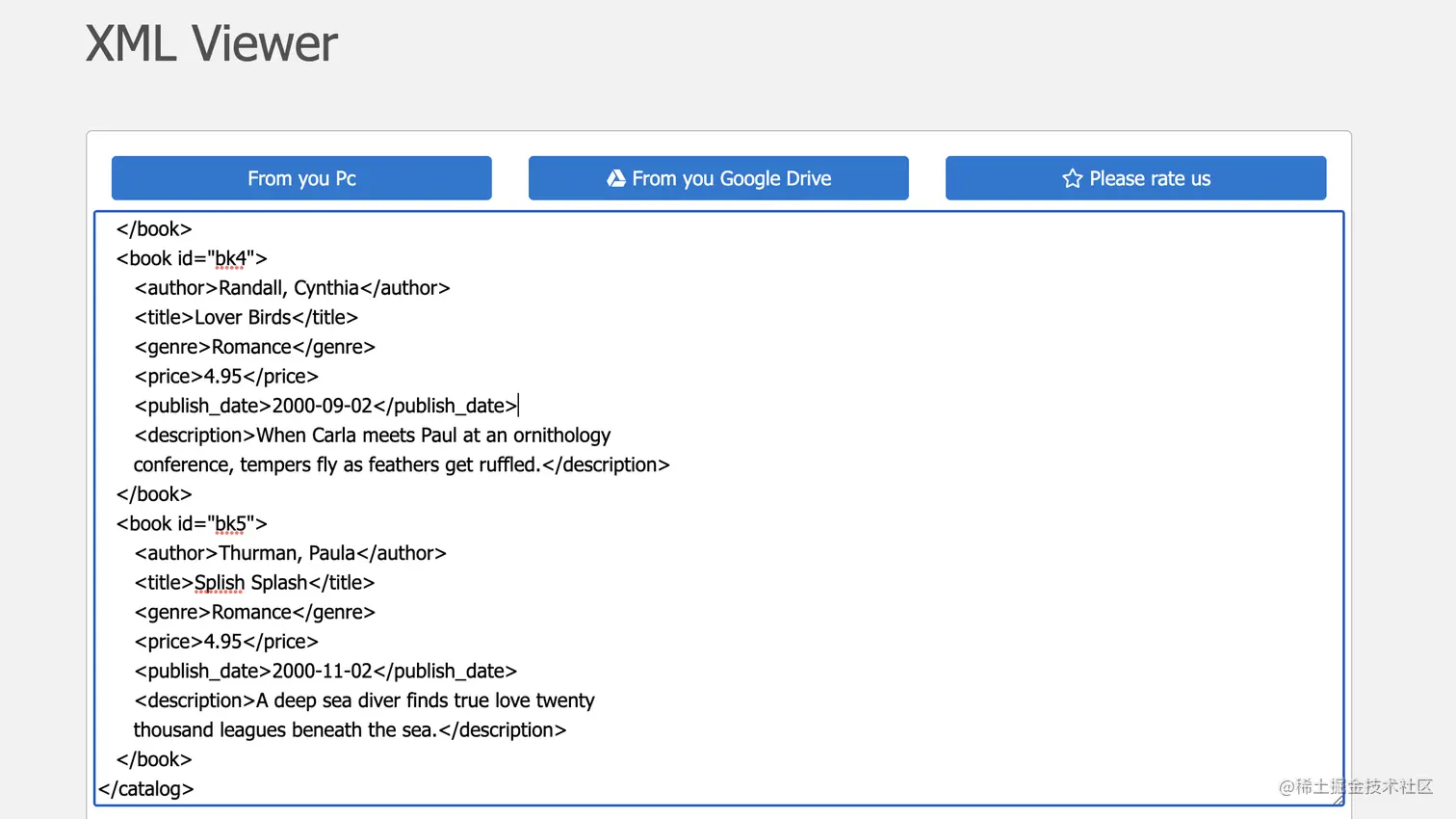Click the author line Randall, Cynthia
Viewport: 1456px width, 819px height.
(x=292, y=288)
